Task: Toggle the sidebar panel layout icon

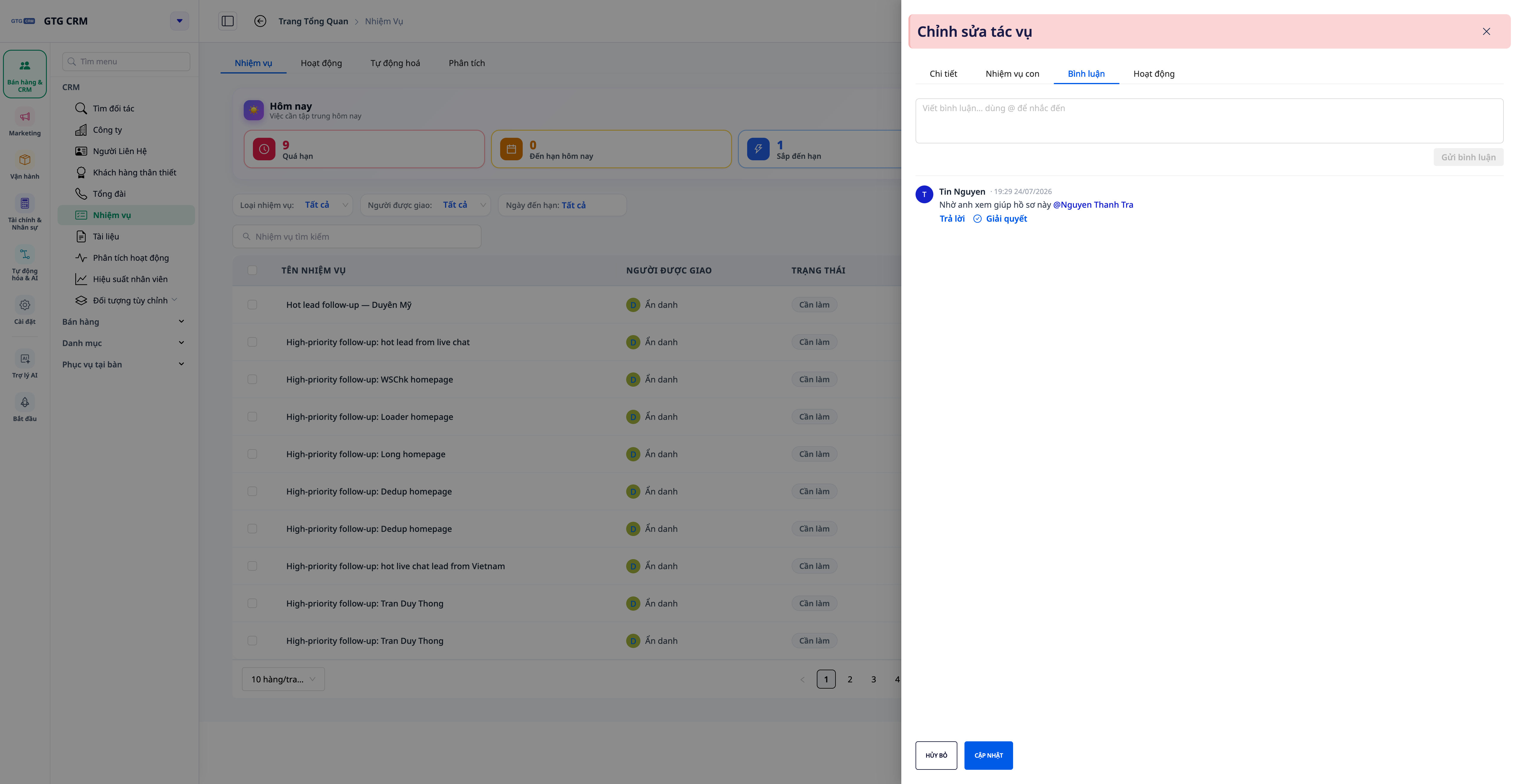Action: (x=227, y=21)
